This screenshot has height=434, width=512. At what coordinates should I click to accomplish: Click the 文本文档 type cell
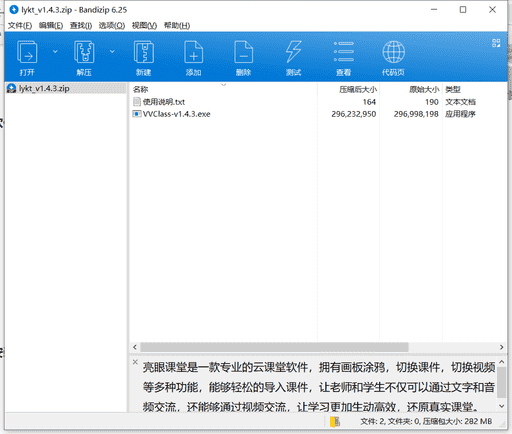coord(460,102)
